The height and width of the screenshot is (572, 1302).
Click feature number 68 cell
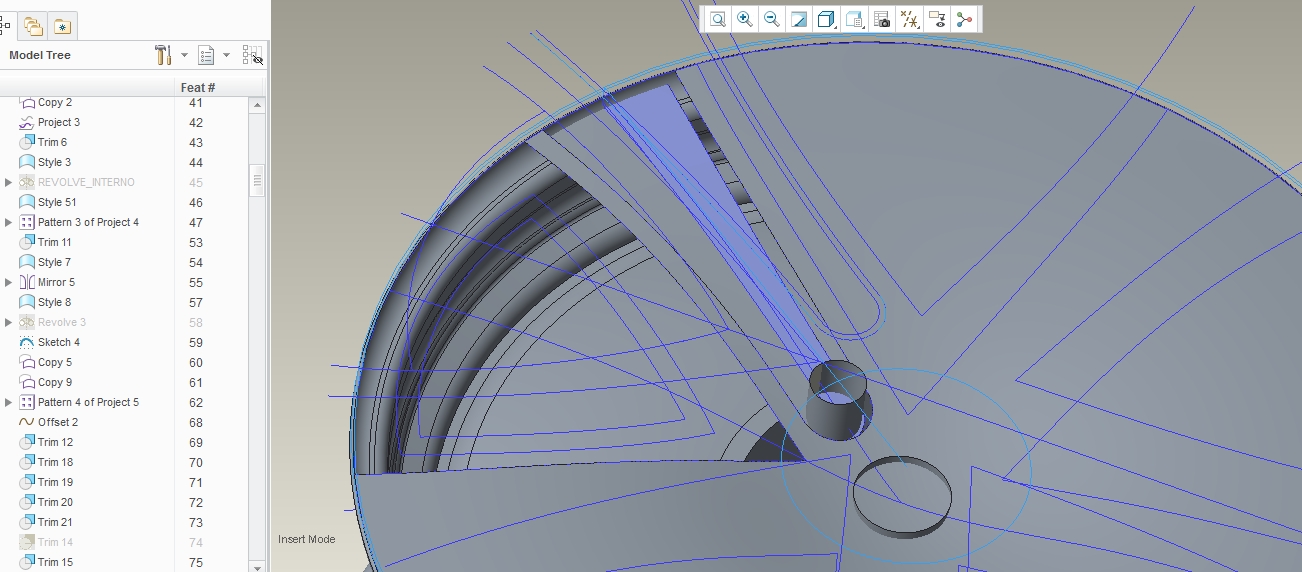point(196,422)
